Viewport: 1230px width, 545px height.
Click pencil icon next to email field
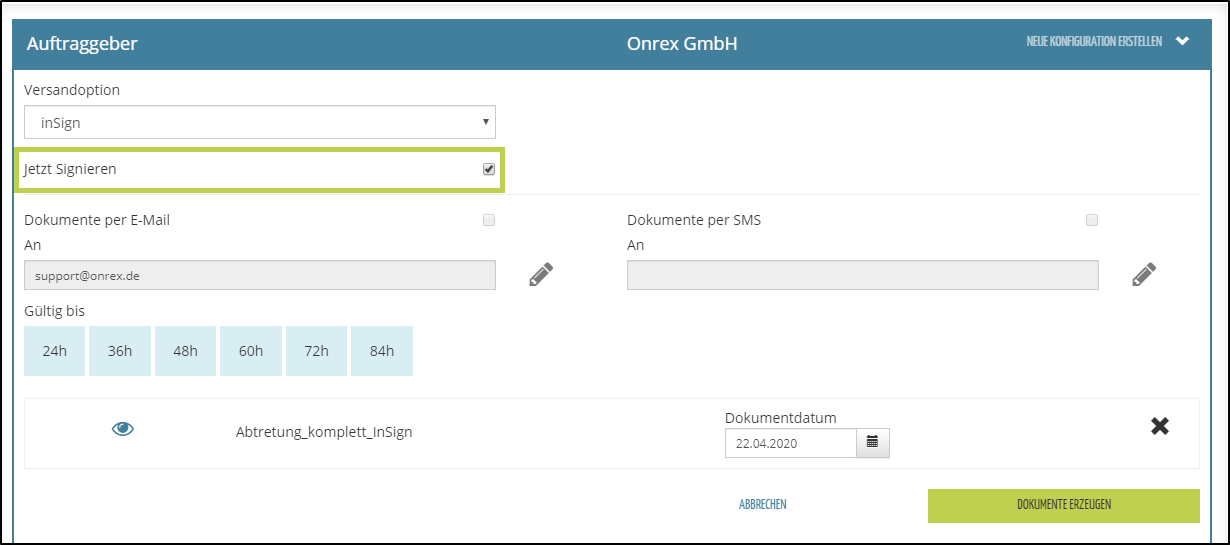[541, 274]
